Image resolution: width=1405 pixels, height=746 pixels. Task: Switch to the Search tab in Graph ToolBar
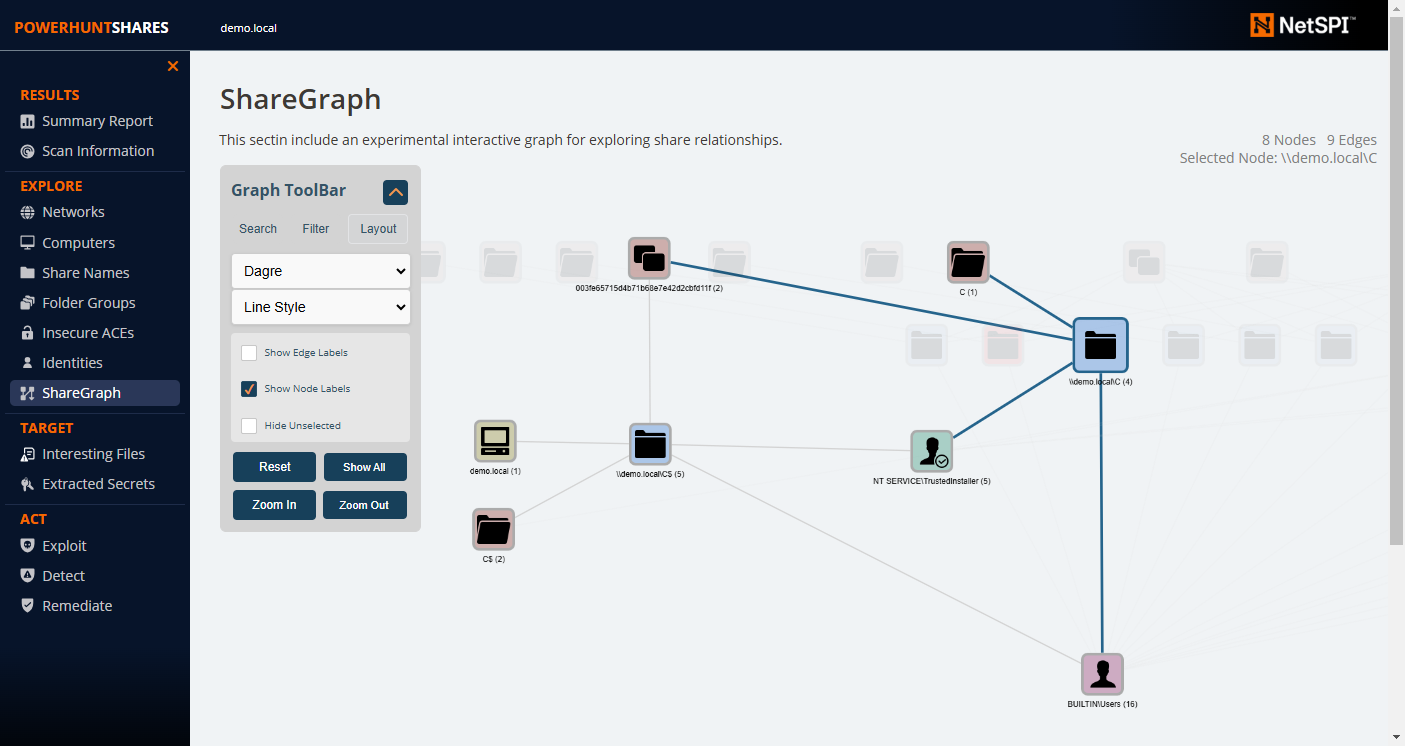(257, 228)
